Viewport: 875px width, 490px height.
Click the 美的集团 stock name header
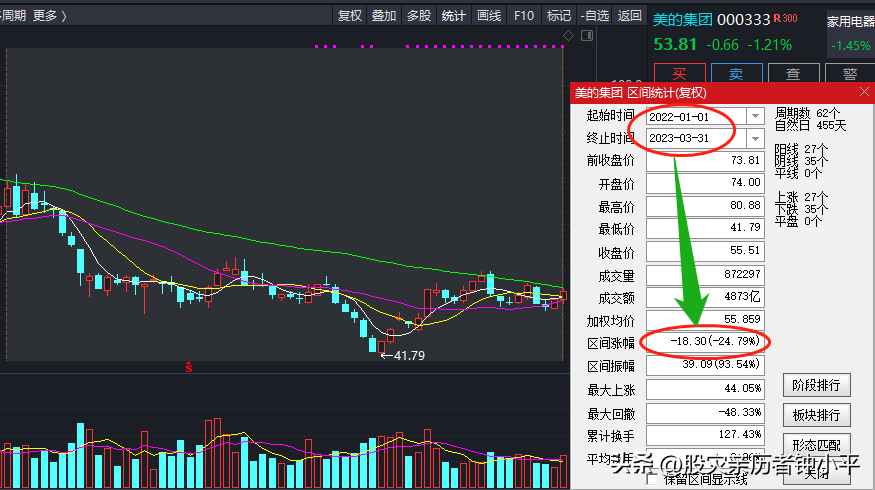pyautogui.click(x=682, y=20)
